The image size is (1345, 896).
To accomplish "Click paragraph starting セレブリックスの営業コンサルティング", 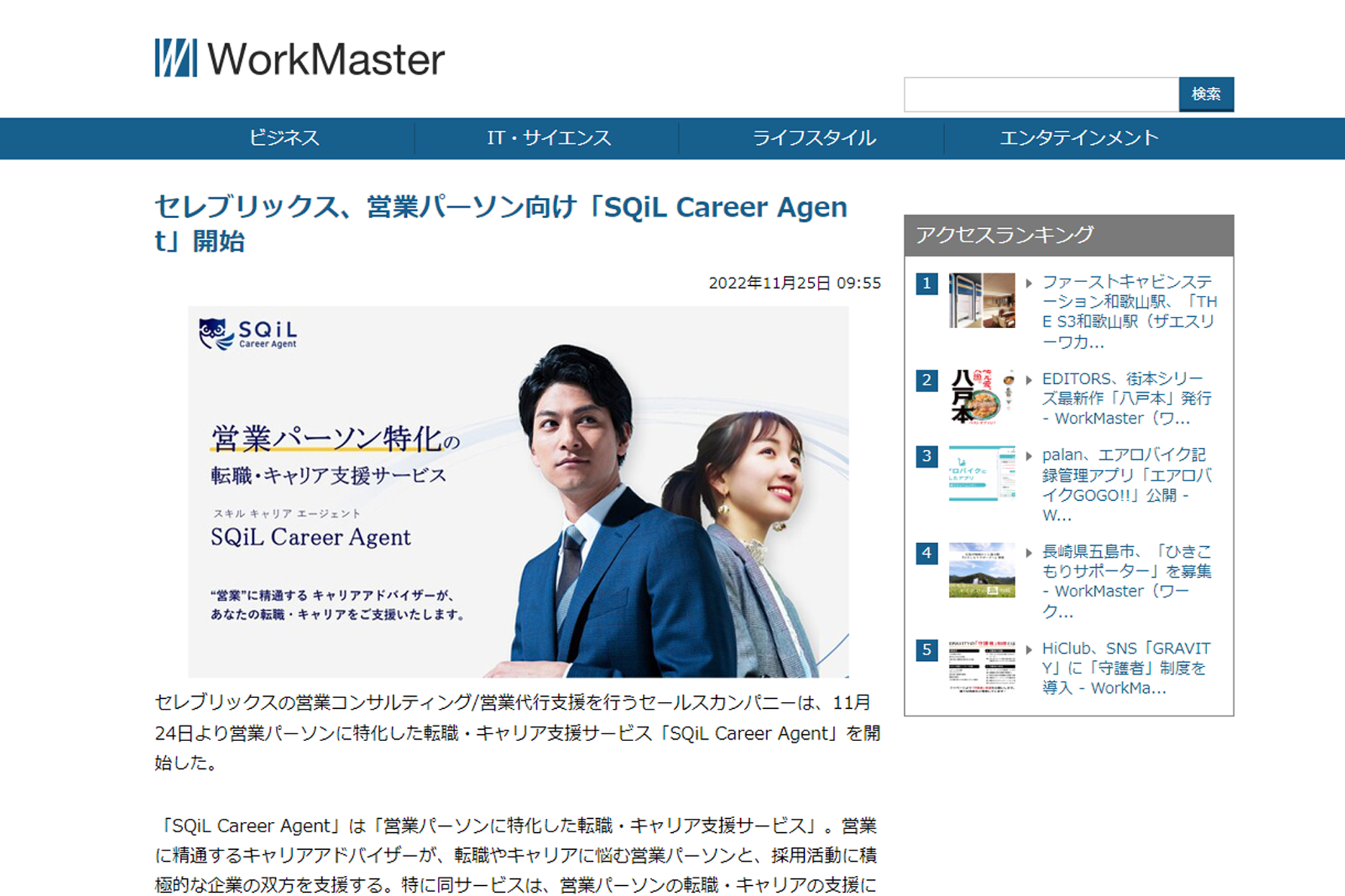I will [x=518, y=733].
